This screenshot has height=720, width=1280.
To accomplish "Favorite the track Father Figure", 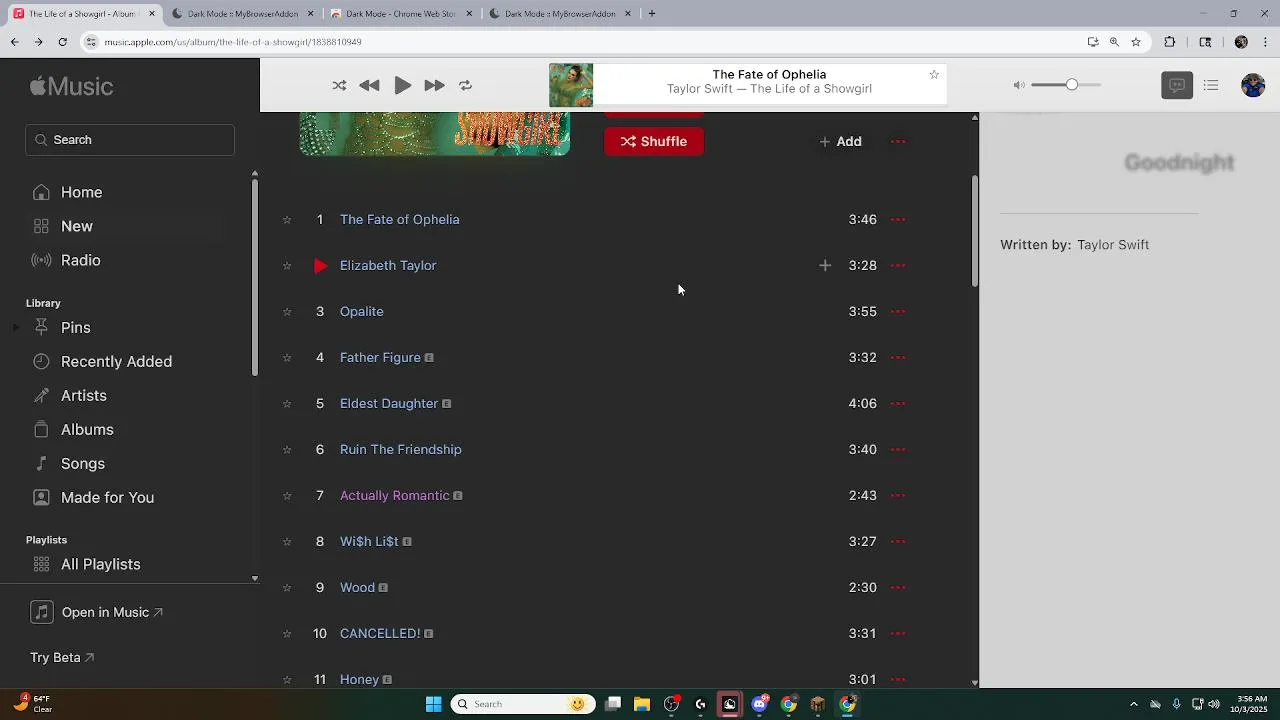I will point(287,358).
